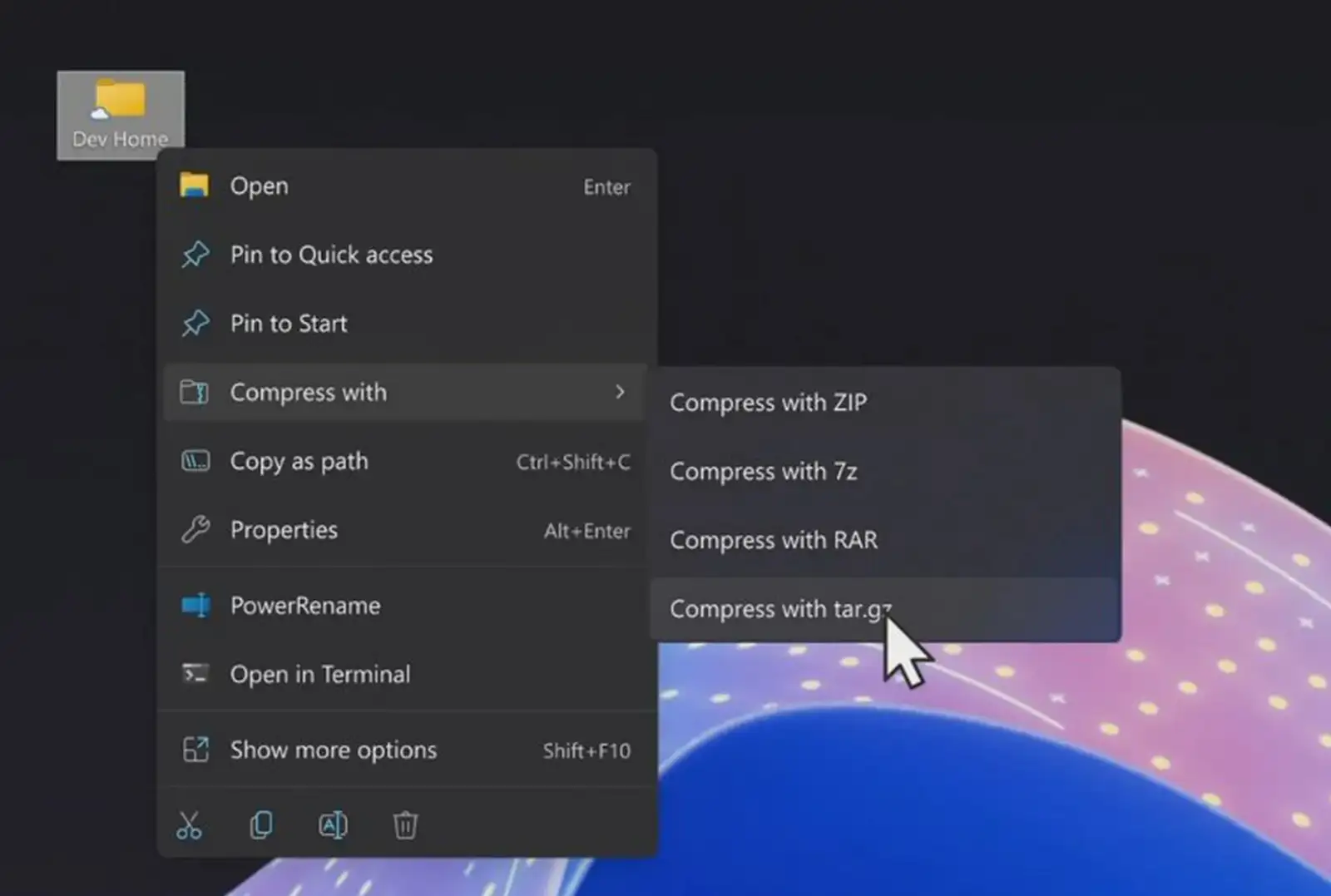The width and height of the screenshot is (1331, 896).
Task: Expand the Compress with submenu arrow
Action: (619, 392)
